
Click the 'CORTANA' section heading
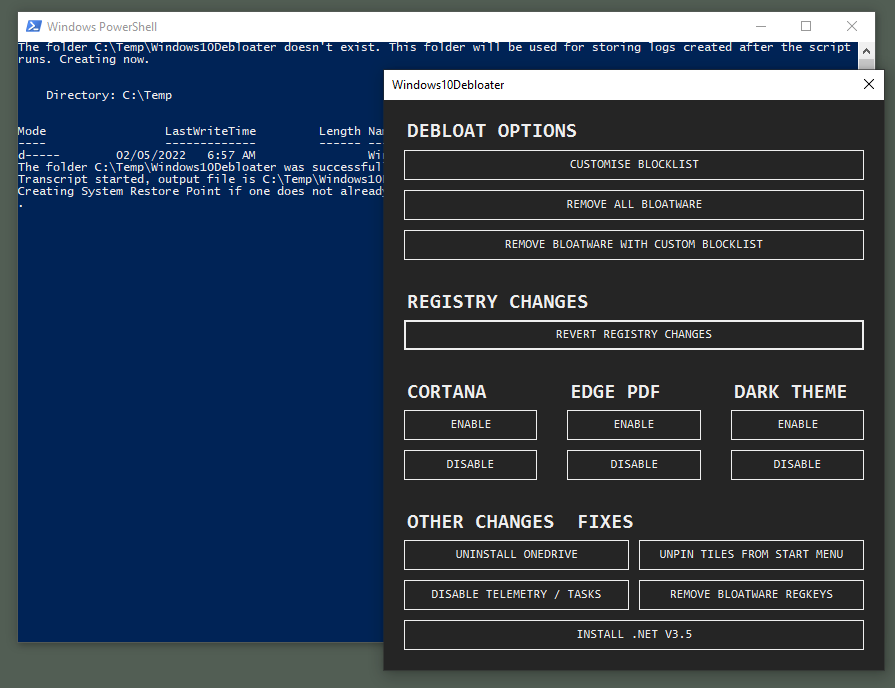coord(446,392)
